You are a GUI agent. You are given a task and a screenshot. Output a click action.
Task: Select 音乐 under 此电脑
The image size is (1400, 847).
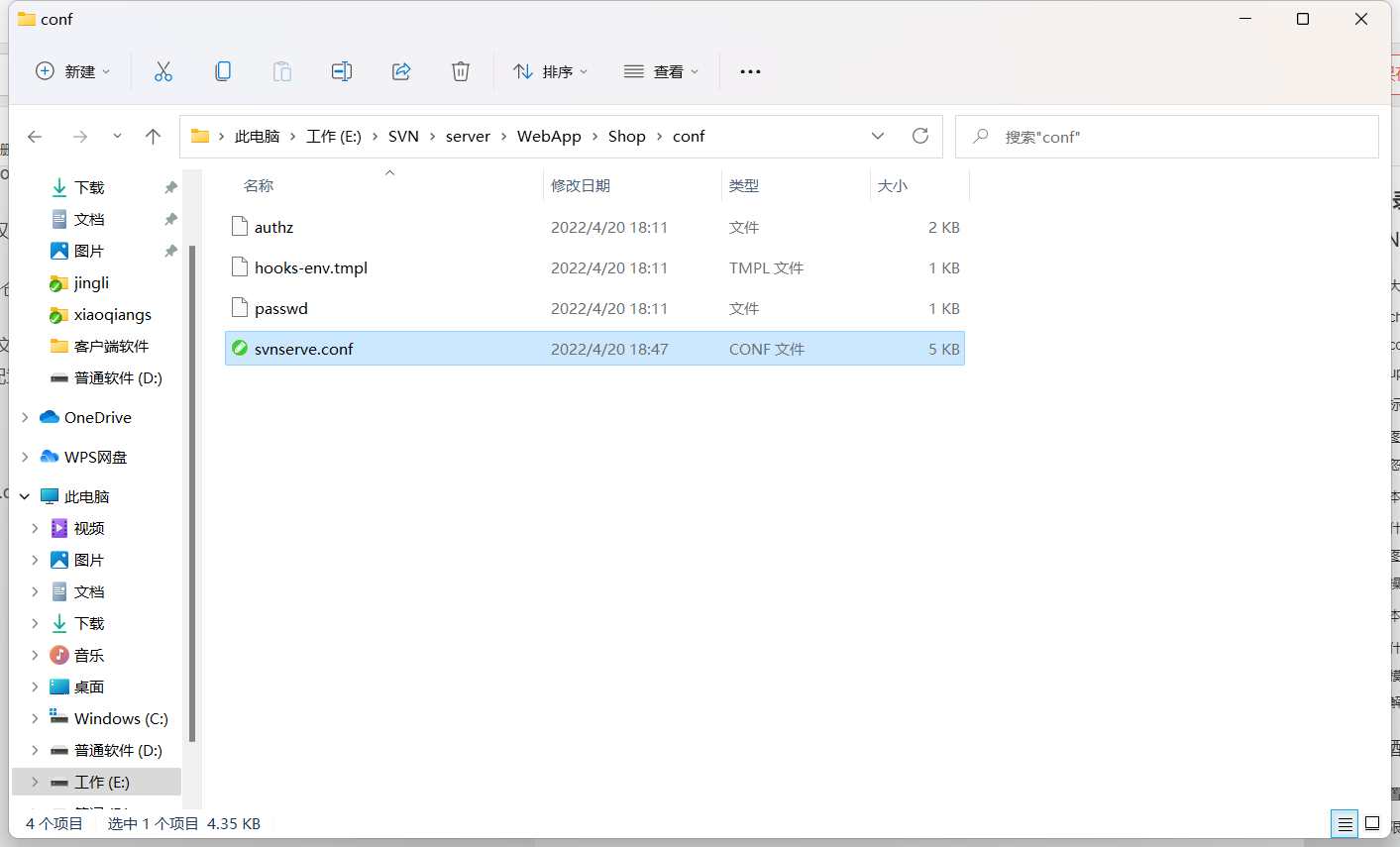coord(88,656)
